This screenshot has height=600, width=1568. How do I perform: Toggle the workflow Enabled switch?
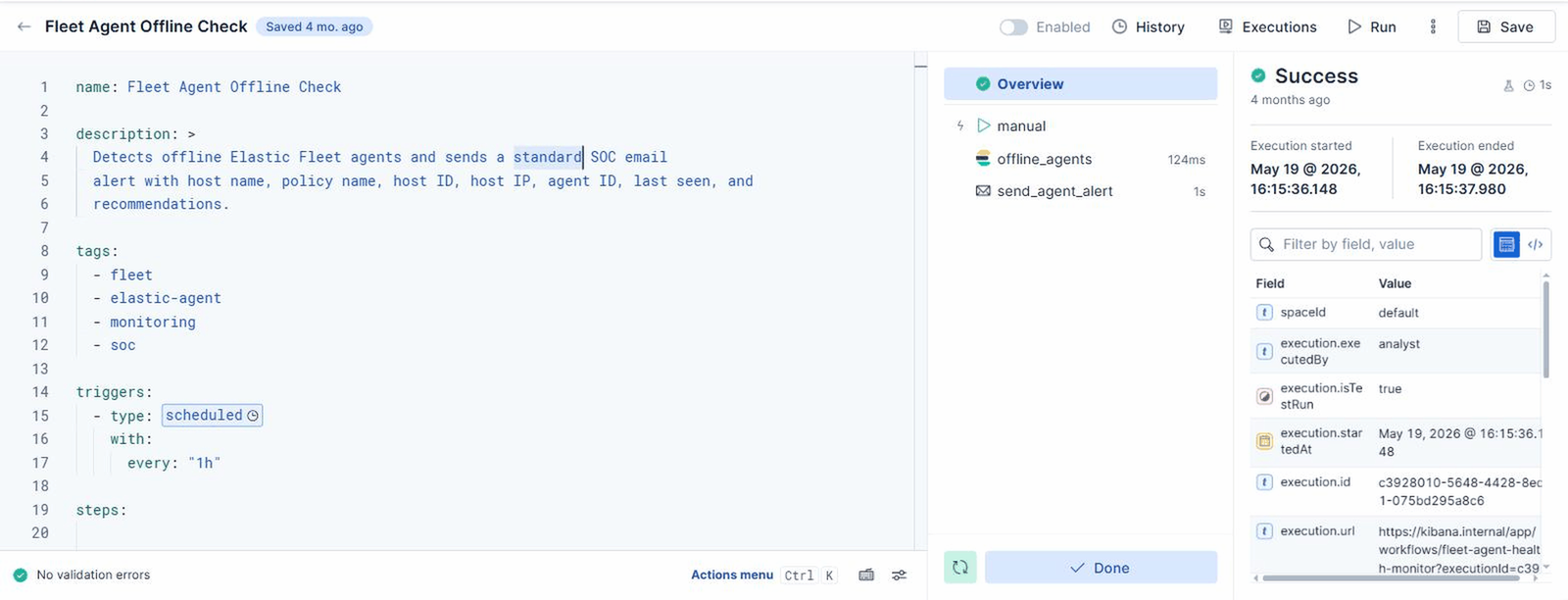coord(1013,27)
